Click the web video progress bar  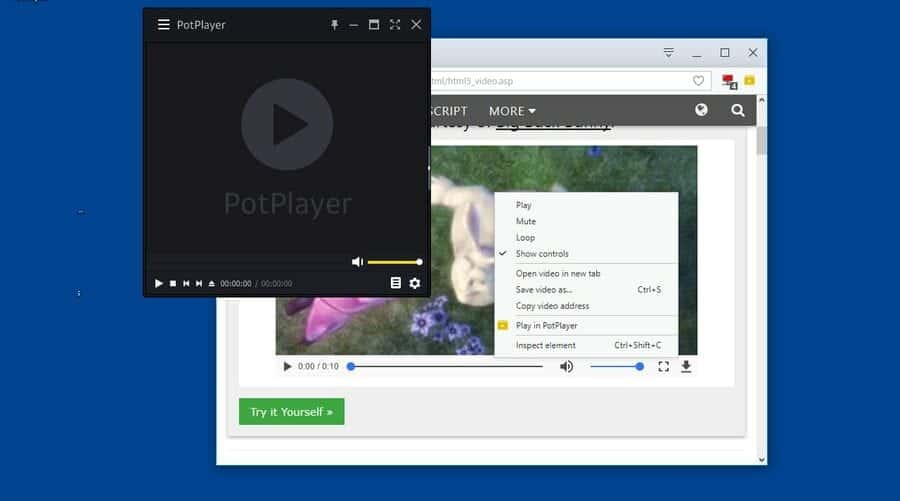coord(446,366)
